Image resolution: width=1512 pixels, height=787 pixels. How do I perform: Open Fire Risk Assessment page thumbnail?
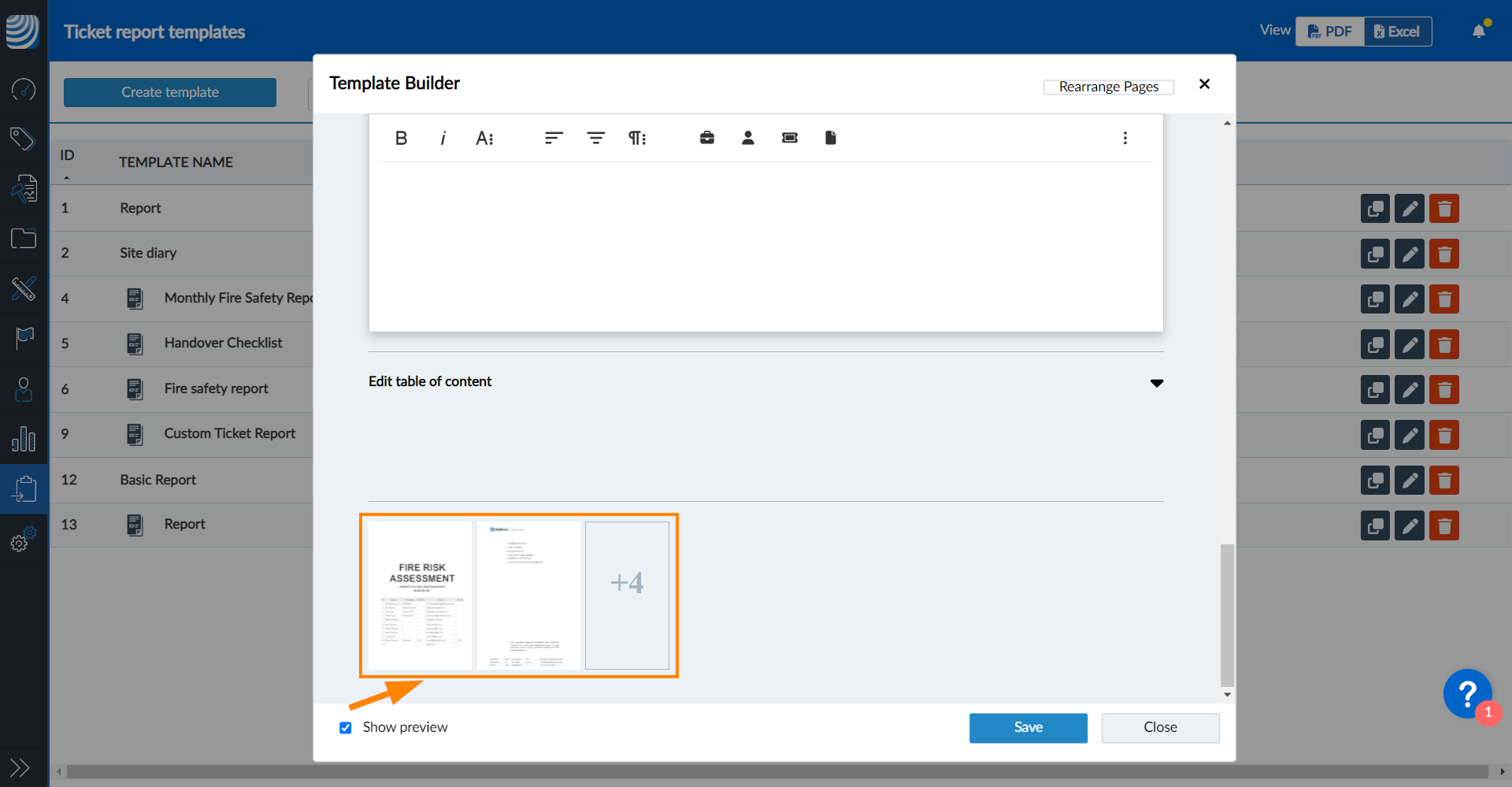[421, 596]
